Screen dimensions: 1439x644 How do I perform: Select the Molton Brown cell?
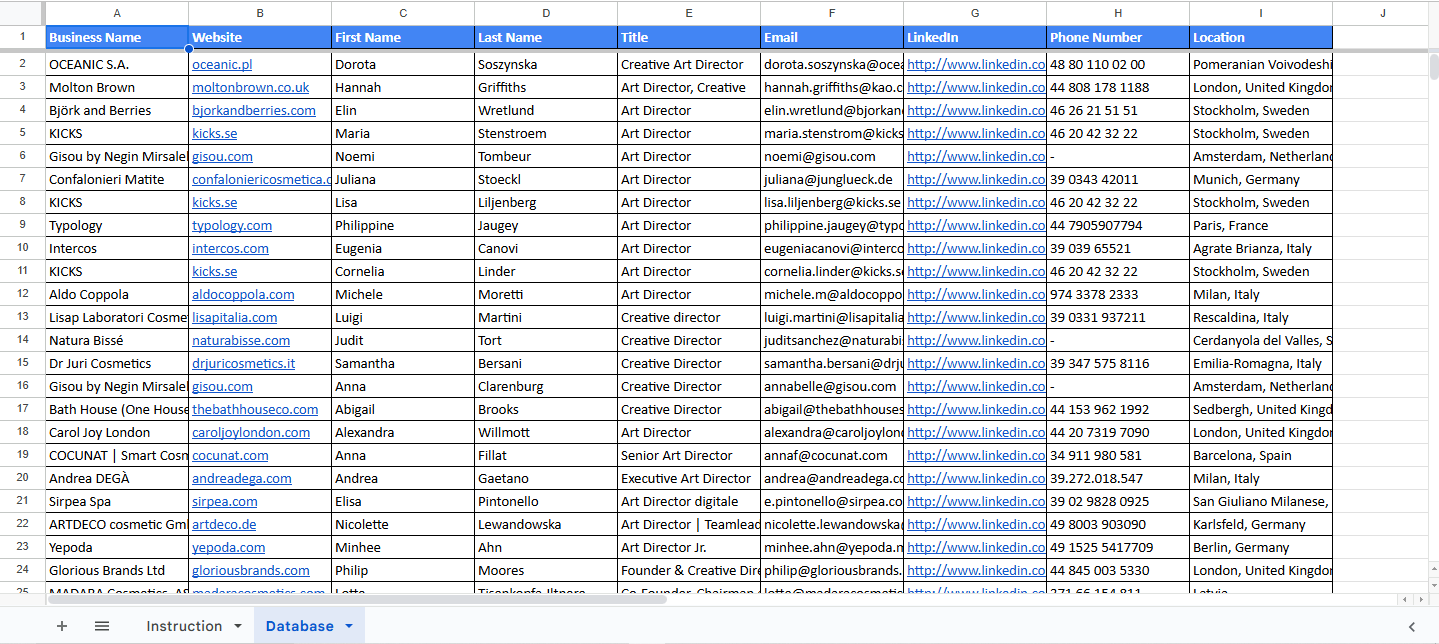pos(117,87)
